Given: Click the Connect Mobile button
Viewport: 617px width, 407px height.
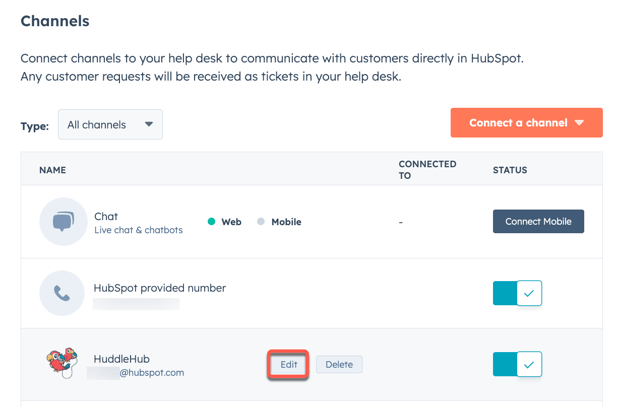Looking at the screenshot, I should click(x=538, y=221).
